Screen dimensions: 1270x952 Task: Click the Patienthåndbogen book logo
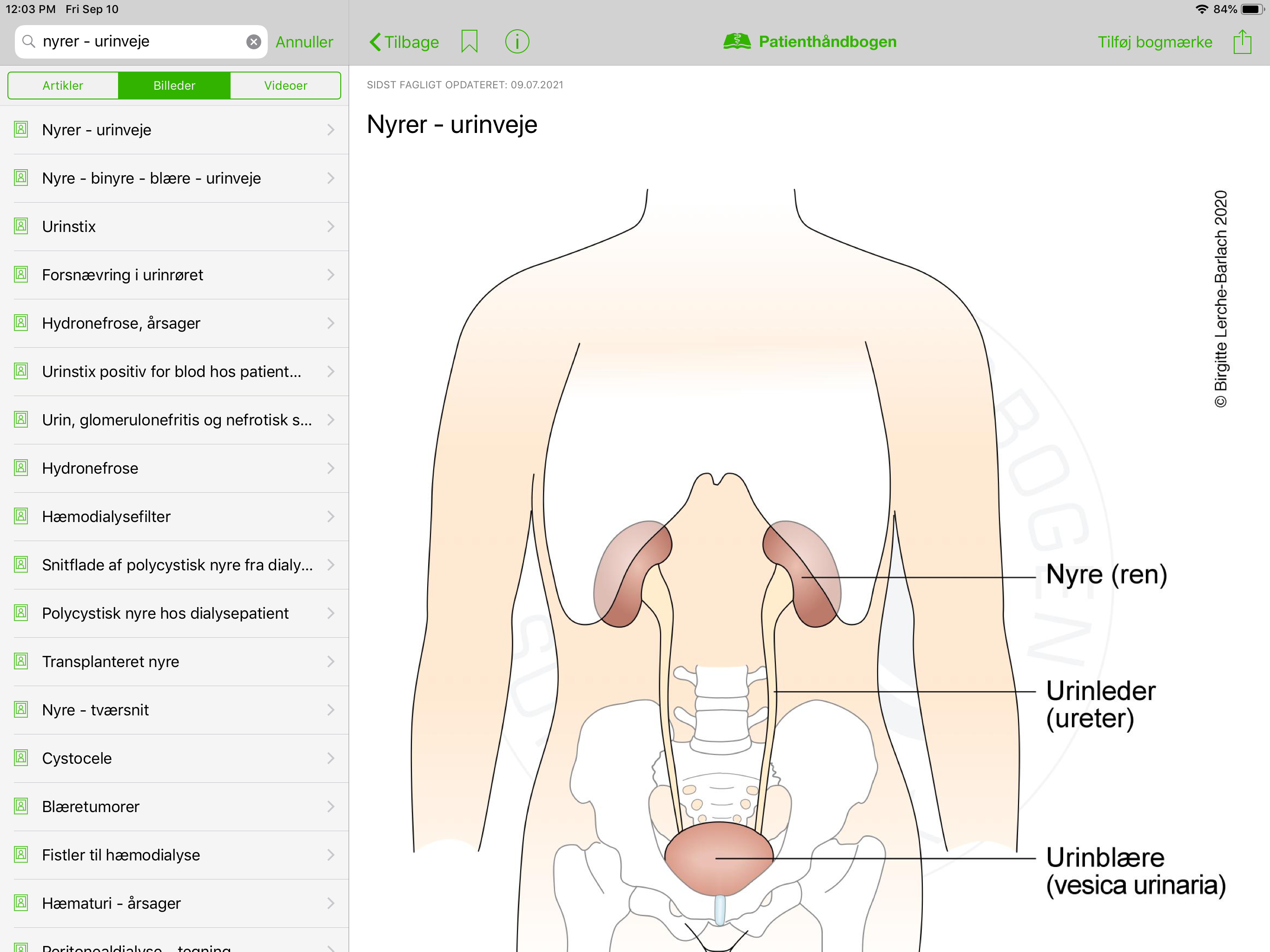tap(737, 42)
